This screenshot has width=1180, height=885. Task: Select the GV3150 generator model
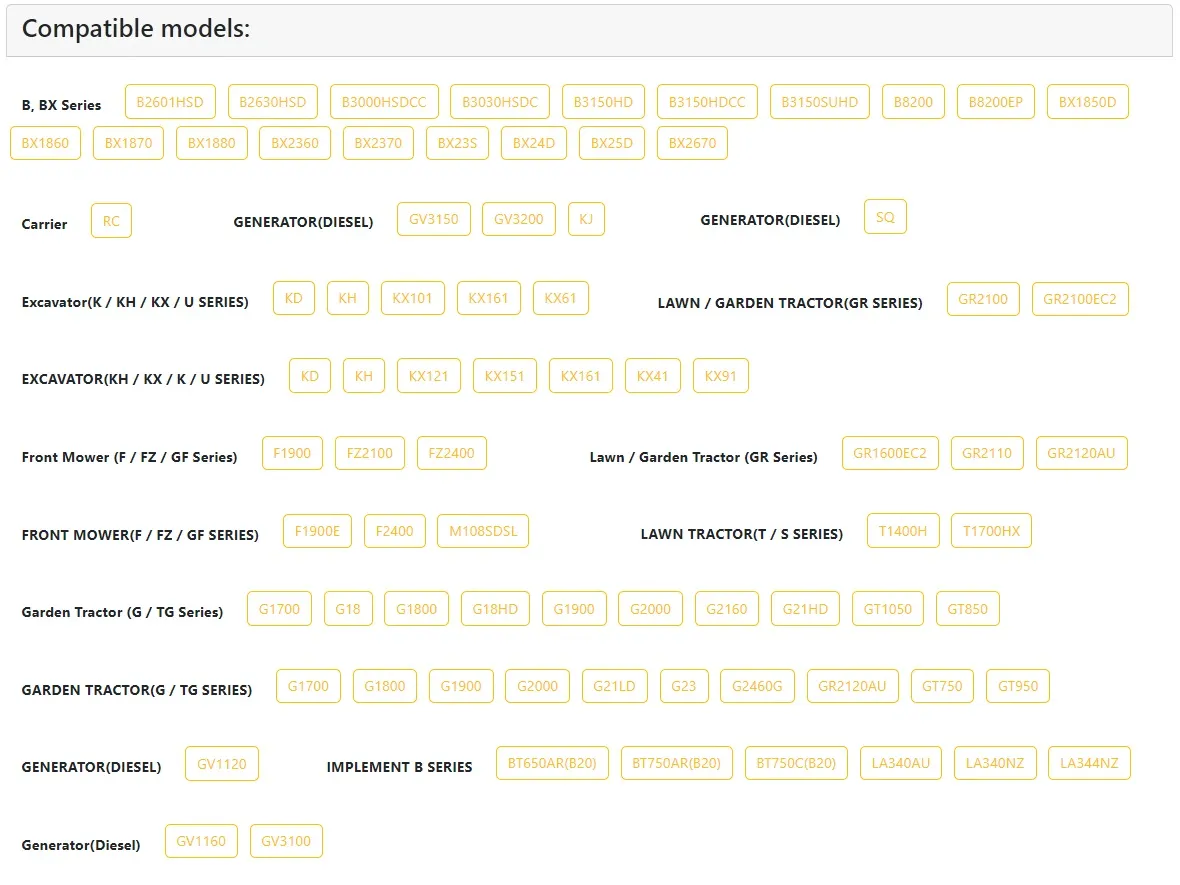[433, 219]
